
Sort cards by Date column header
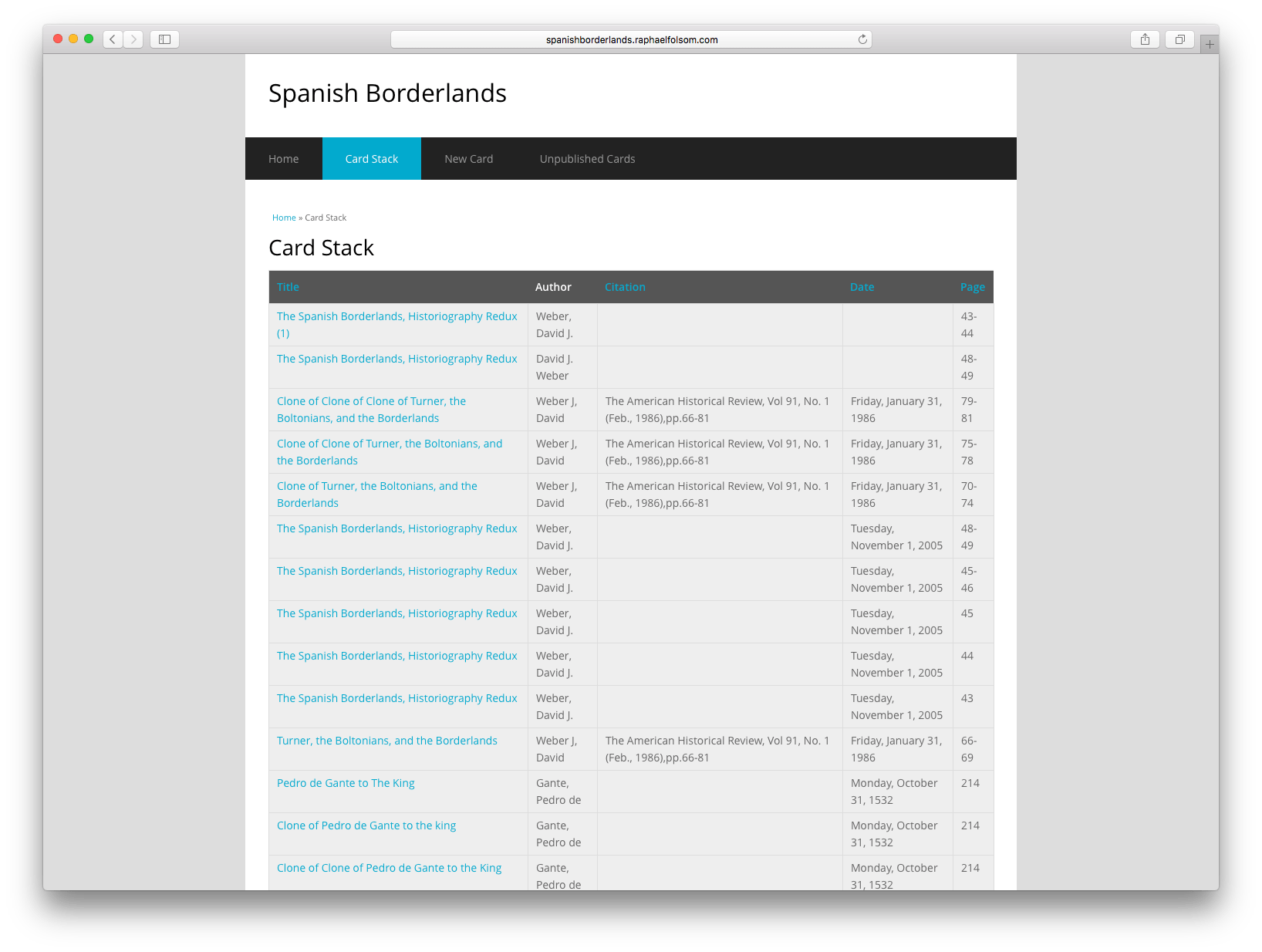[862, 287]
